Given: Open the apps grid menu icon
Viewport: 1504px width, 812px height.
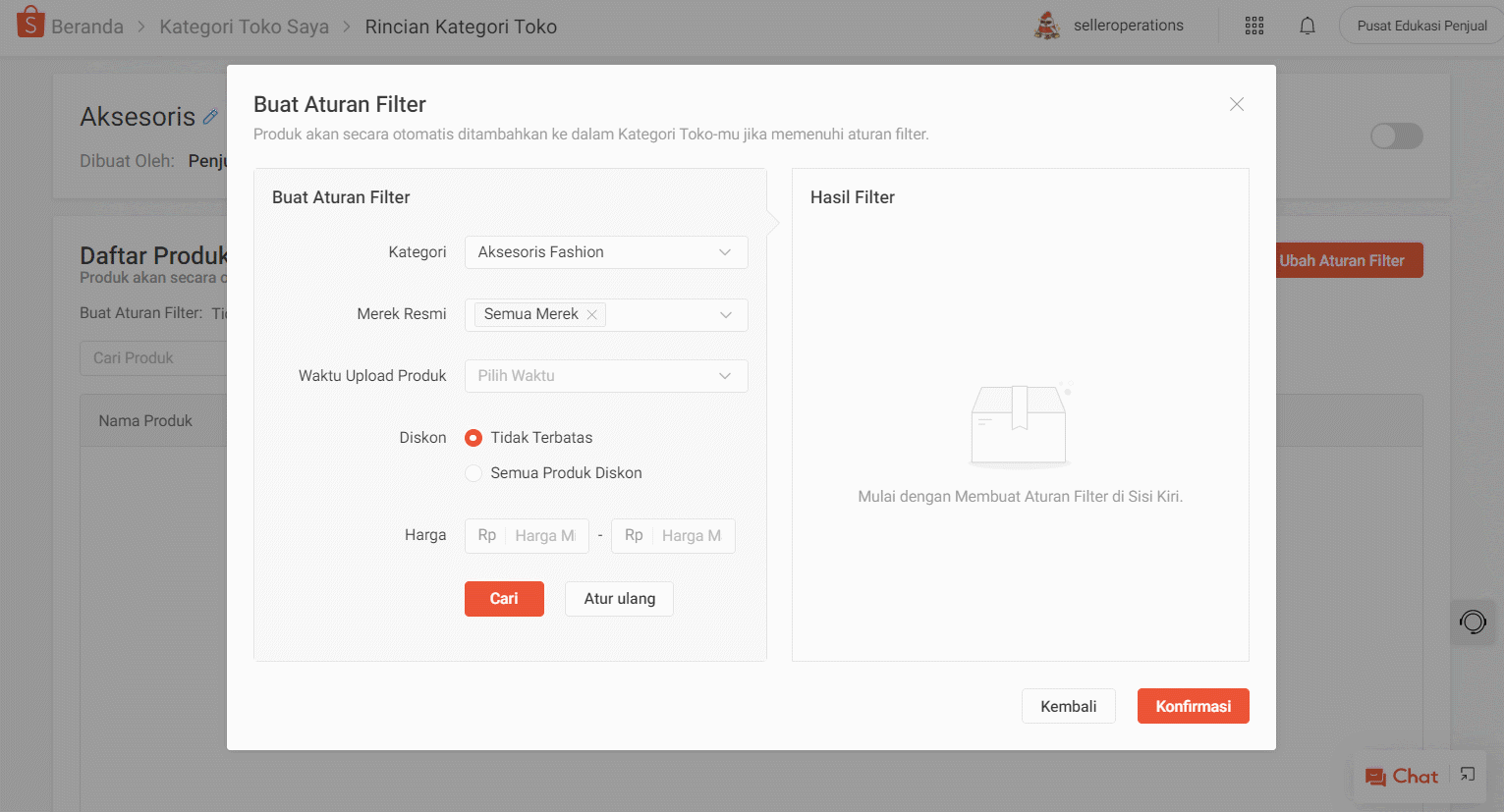Looking at the screenshot, I should [x=1254, y=27].
